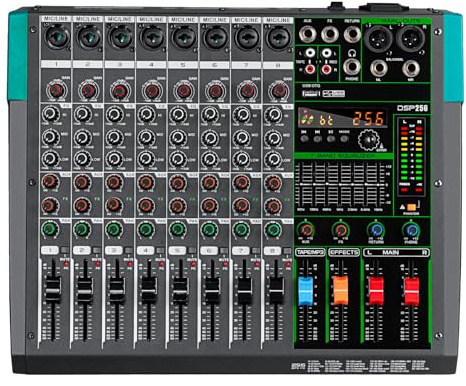Click the PHONE headphone jack

tap(352, 67)
